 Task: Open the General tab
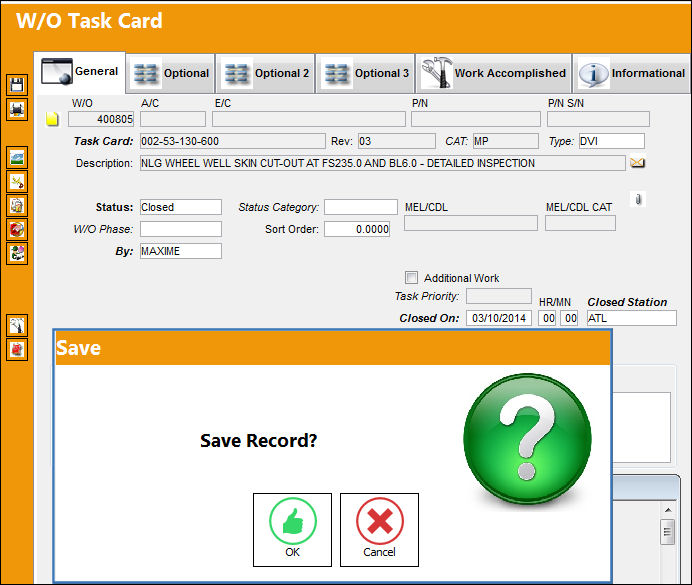coord(80,72)
